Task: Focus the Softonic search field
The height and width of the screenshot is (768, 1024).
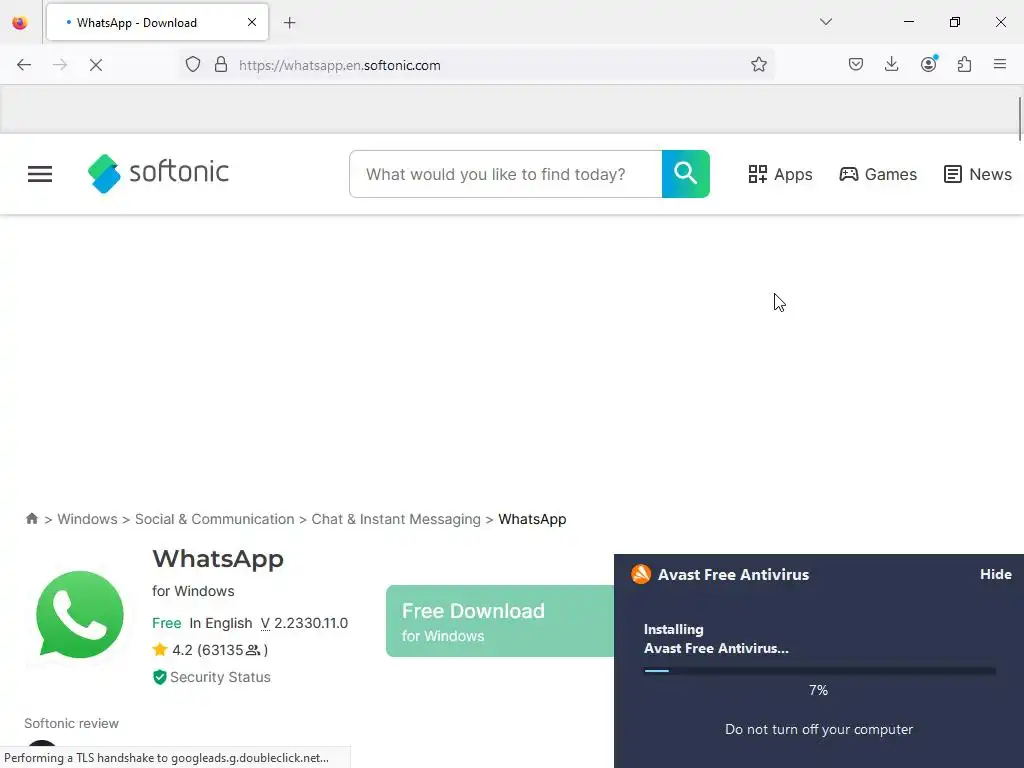Action: click(505, 174)
